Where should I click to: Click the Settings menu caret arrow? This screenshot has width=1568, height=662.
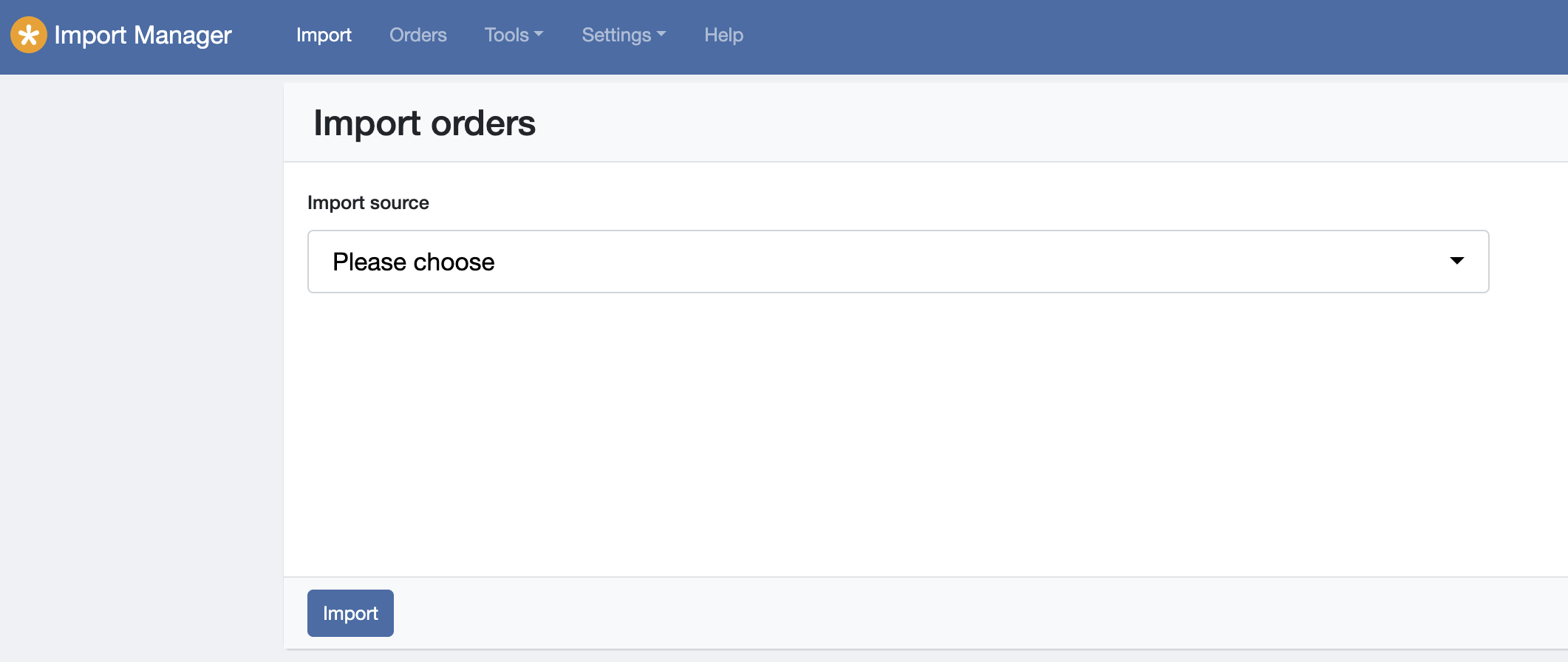(661, 34)
